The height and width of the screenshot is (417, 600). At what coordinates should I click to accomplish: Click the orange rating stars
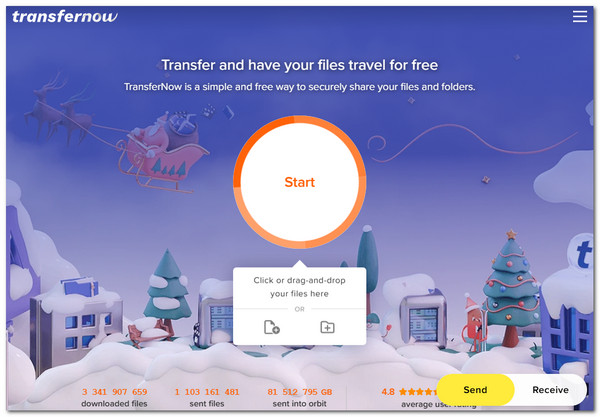point(417,391)
